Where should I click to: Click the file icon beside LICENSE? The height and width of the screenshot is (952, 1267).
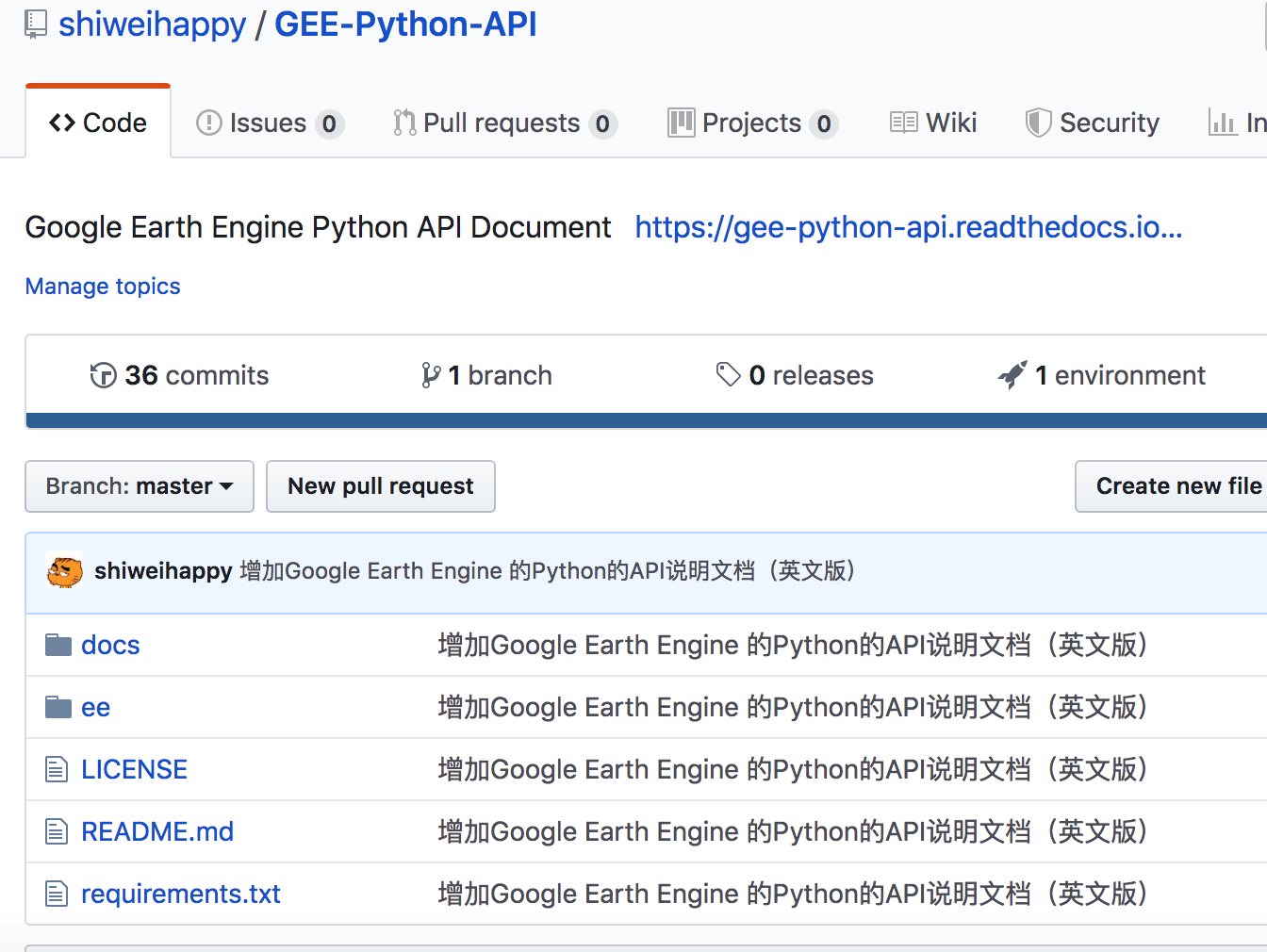57,768
